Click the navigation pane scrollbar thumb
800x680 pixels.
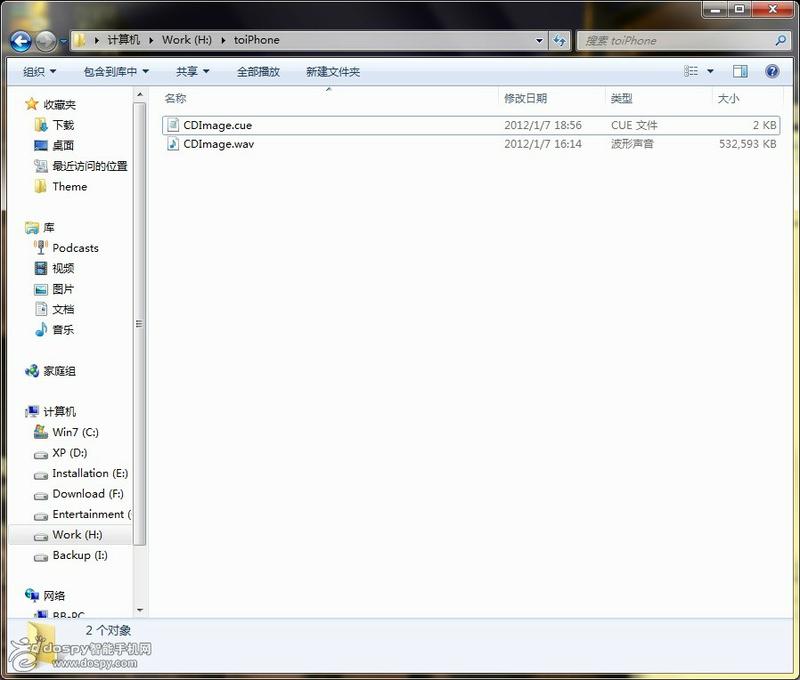(x=140, y=323)
